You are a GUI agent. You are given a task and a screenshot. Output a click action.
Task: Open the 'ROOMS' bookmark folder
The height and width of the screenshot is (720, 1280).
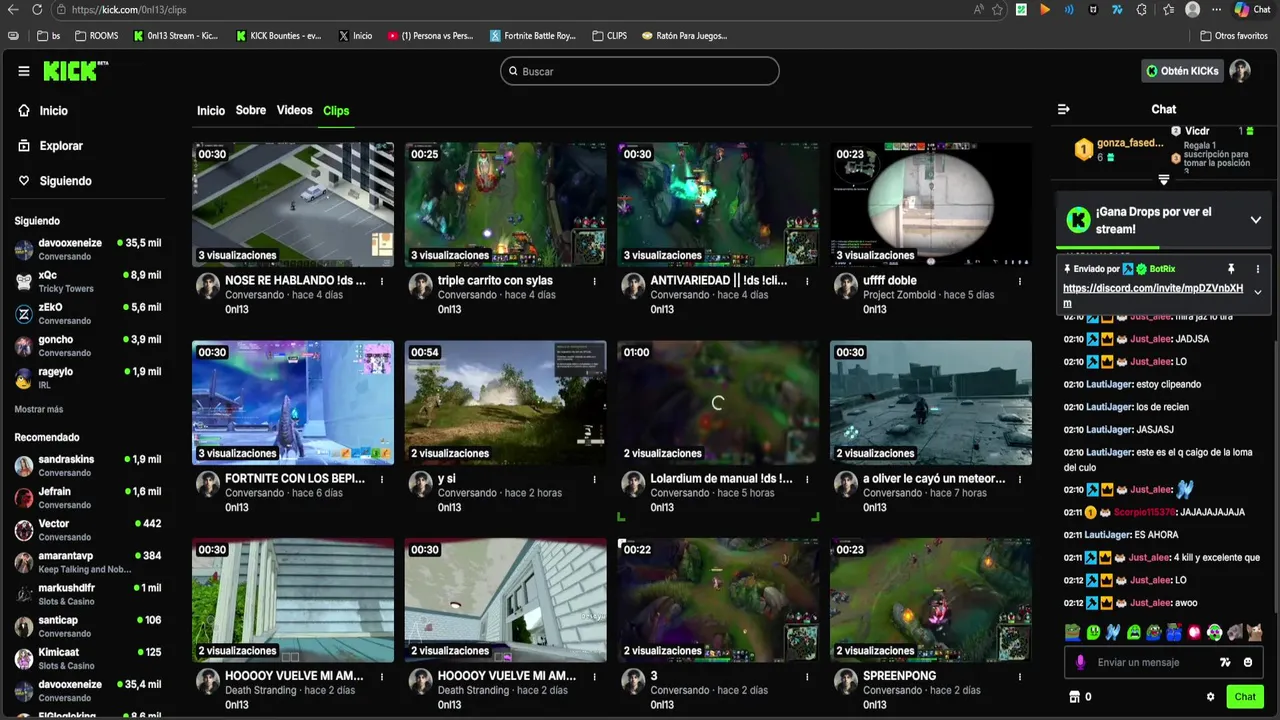point(96,36)
